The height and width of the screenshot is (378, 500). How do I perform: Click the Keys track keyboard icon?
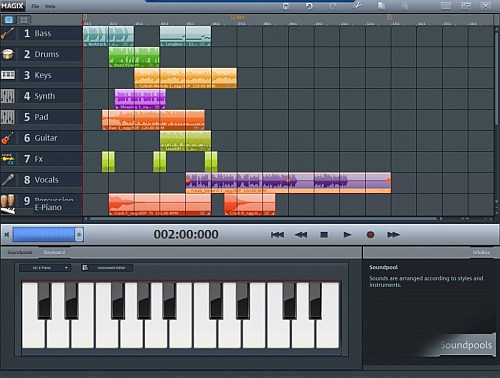point(8,75)
